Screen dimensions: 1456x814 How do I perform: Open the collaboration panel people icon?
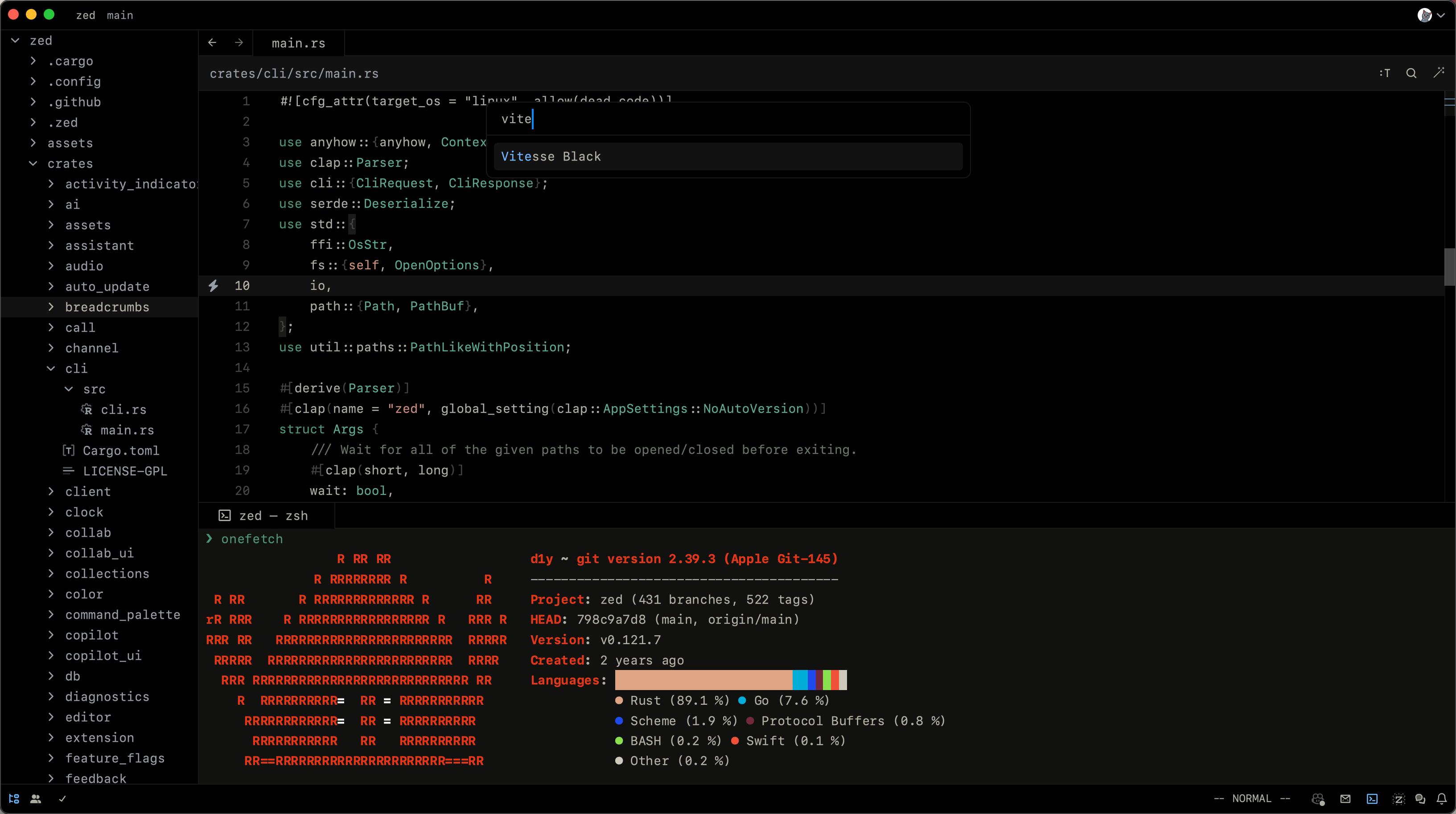click(36, 799)
